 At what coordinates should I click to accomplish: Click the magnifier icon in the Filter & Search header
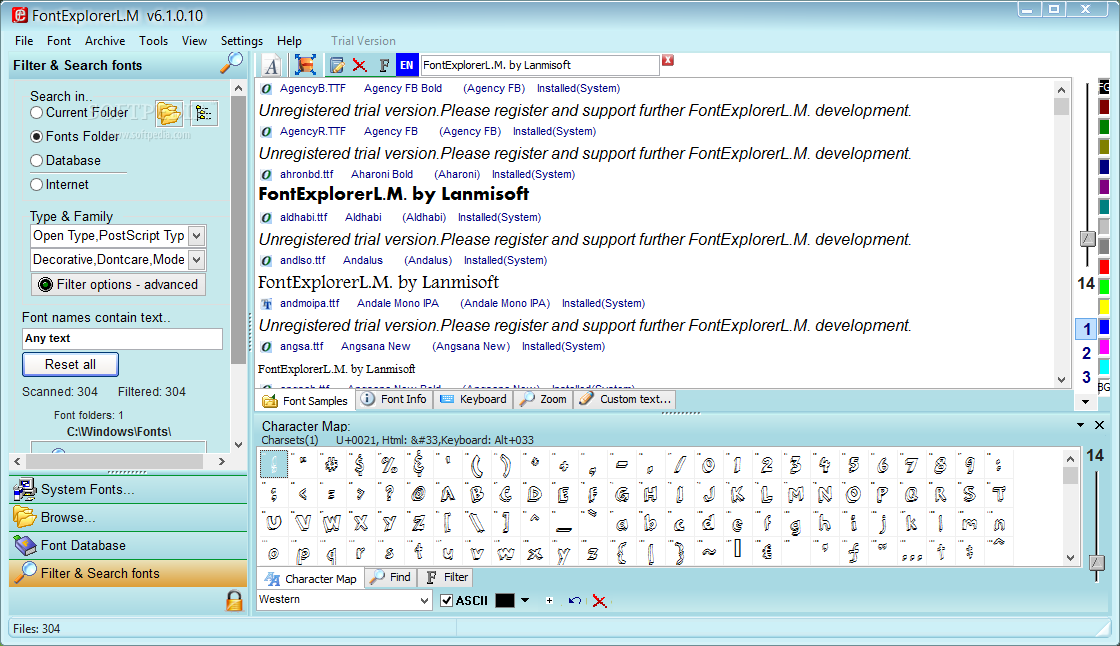[x=231, y=64]
